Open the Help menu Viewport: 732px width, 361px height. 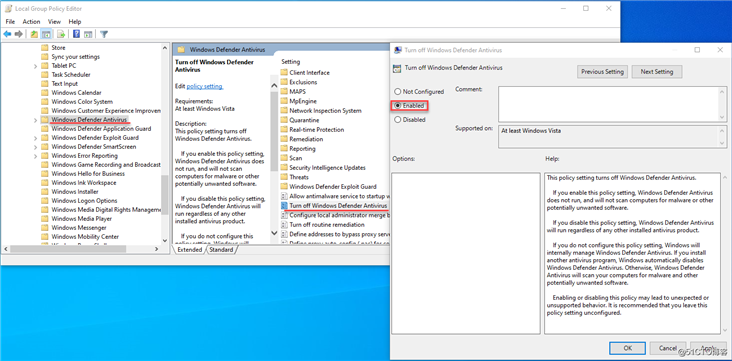tap(75, 21)
